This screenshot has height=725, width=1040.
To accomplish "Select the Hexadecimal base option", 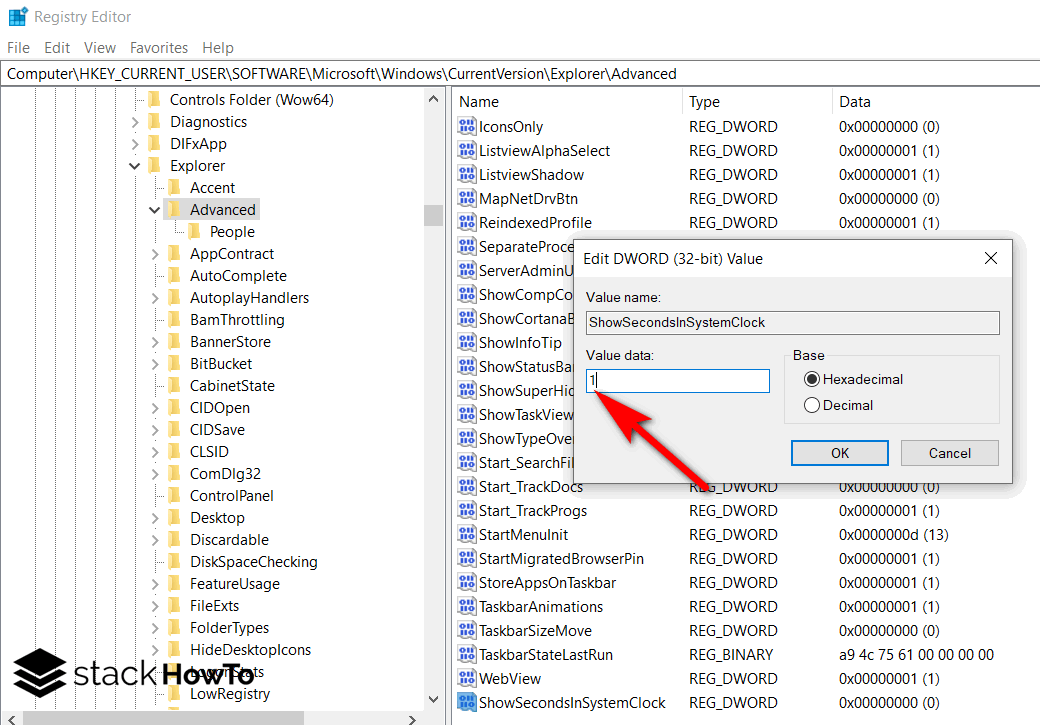I will (811, 379).
